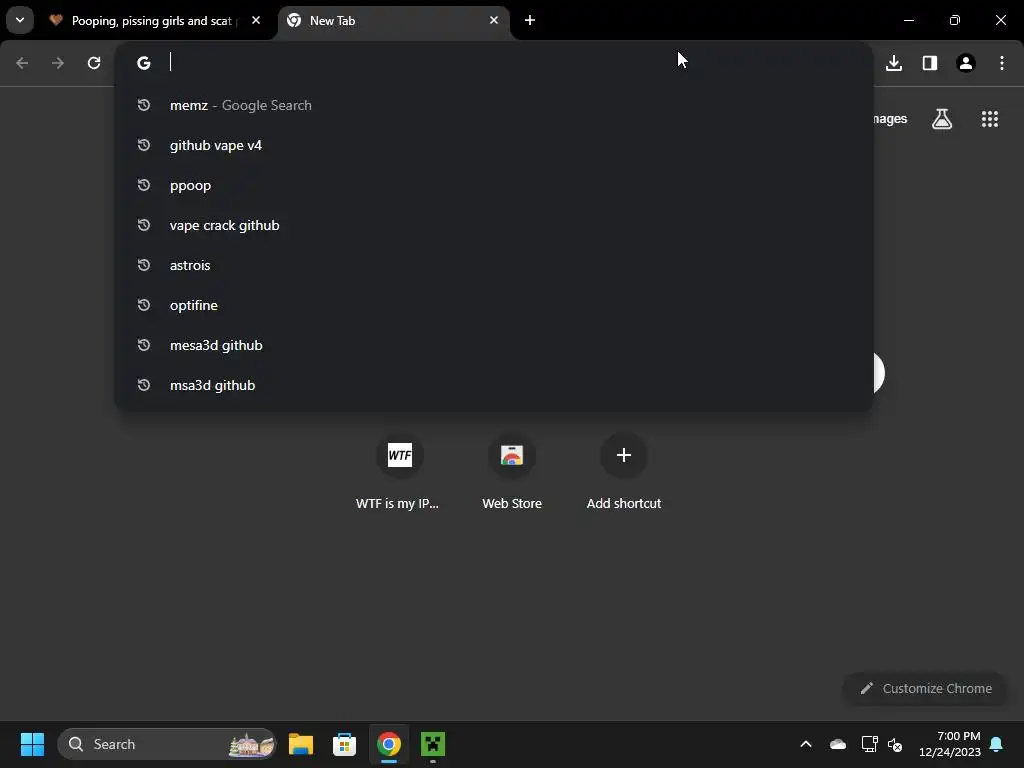Screen dimensions: 1024x768
Task: Go back with the back arrow
Action: click(22, 63)
